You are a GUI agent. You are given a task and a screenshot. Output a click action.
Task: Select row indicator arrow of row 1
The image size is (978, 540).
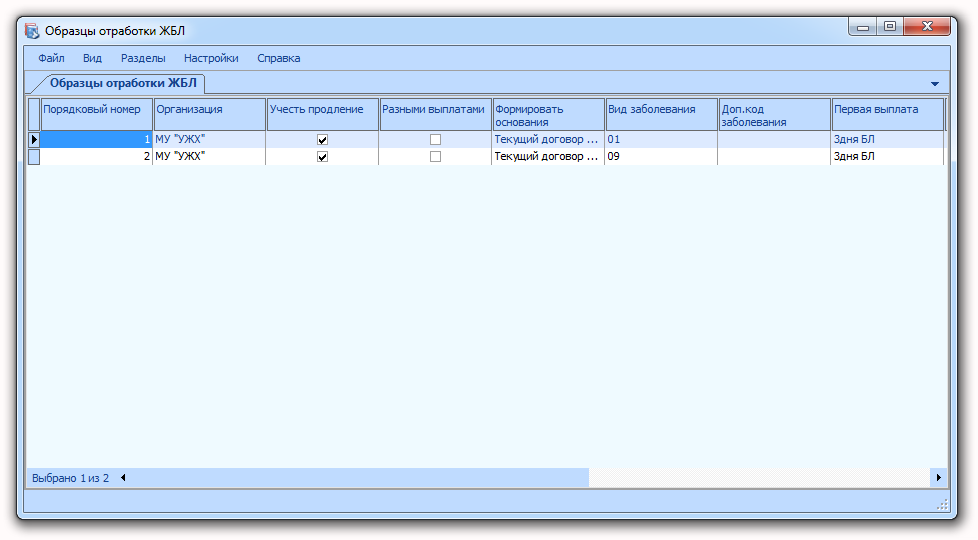pos(34,140)
